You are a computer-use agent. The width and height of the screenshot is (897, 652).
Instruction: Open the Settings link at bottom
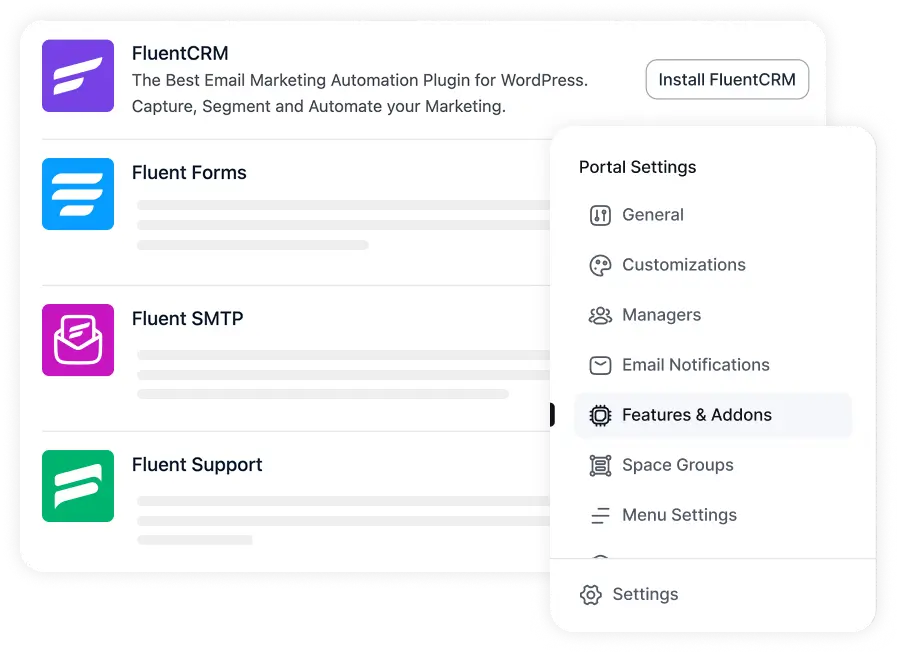click(x=645, y=595)
